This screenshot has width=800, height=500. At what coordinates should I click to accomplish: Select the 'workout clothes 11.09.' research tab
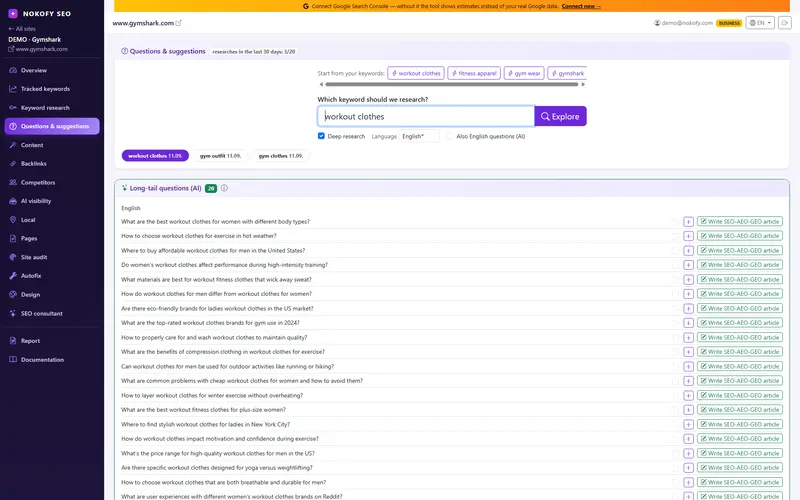click(x=155, y=156)
